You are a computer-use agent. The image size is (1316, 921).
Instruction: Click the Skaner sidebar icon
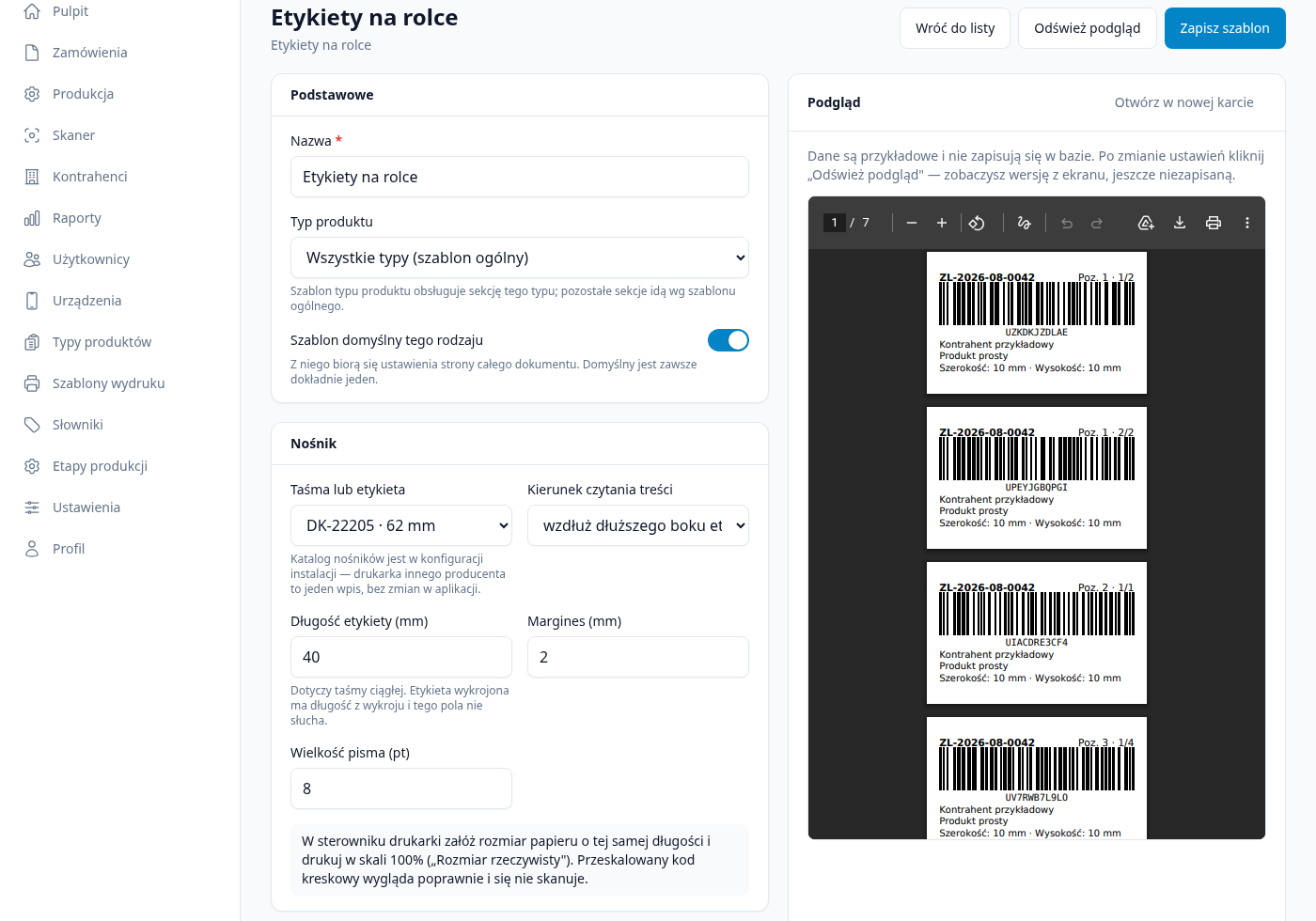(32, 135)
